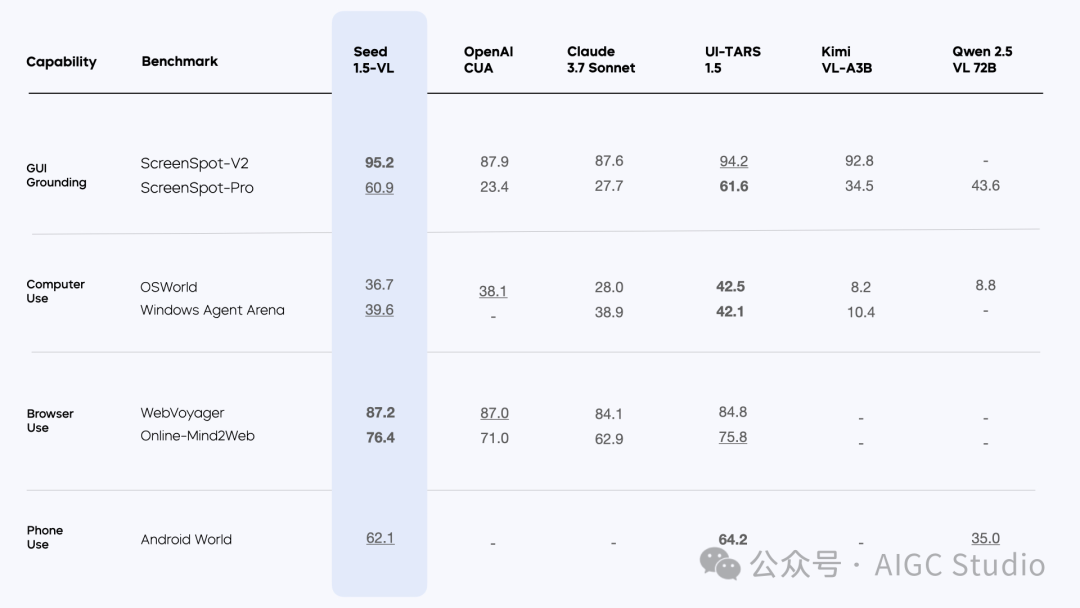The width and height of the screenshot is (1080, 608).
Task: Click the Online-Mind2Web benchmark label
Action: pos(198,436)
